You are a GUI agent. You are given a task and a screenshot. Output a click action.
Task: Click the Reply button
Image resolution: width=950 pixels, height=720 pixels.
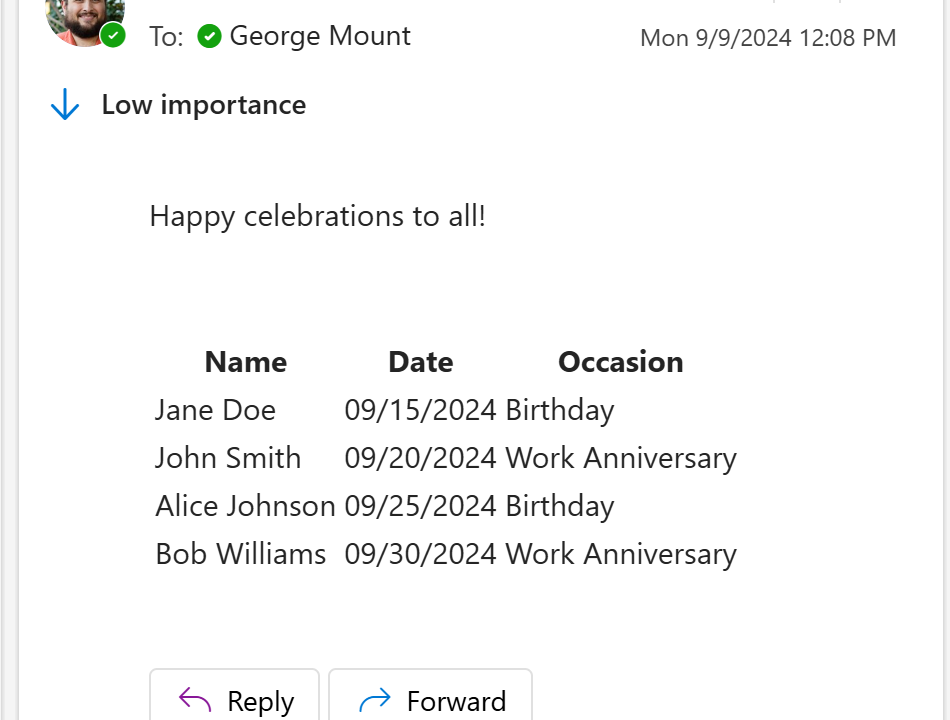click(235, 698)
